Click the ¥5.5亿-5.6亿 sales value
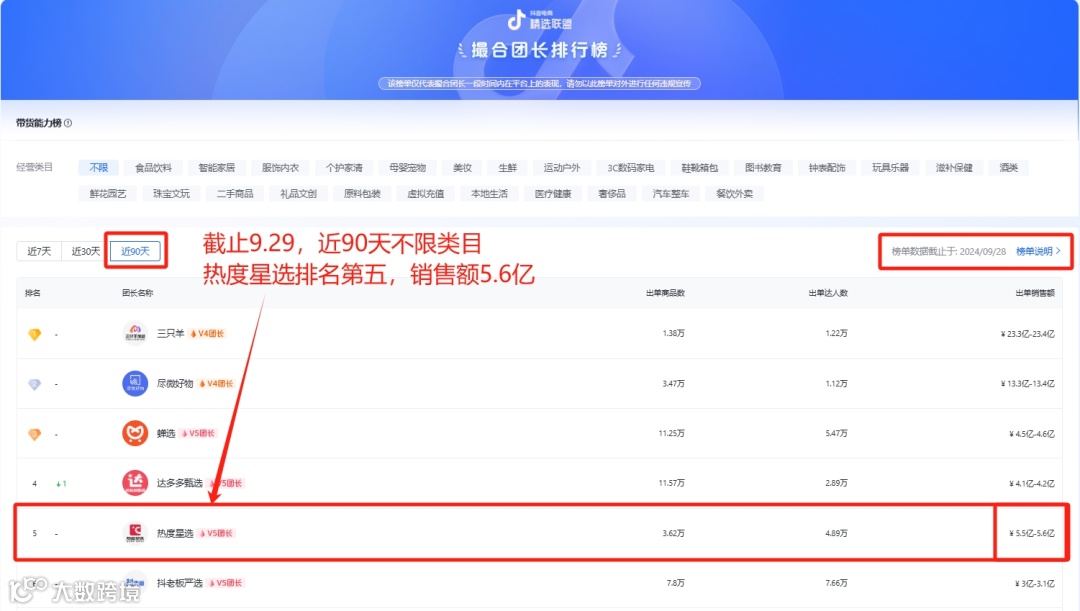 (1031, 533)
